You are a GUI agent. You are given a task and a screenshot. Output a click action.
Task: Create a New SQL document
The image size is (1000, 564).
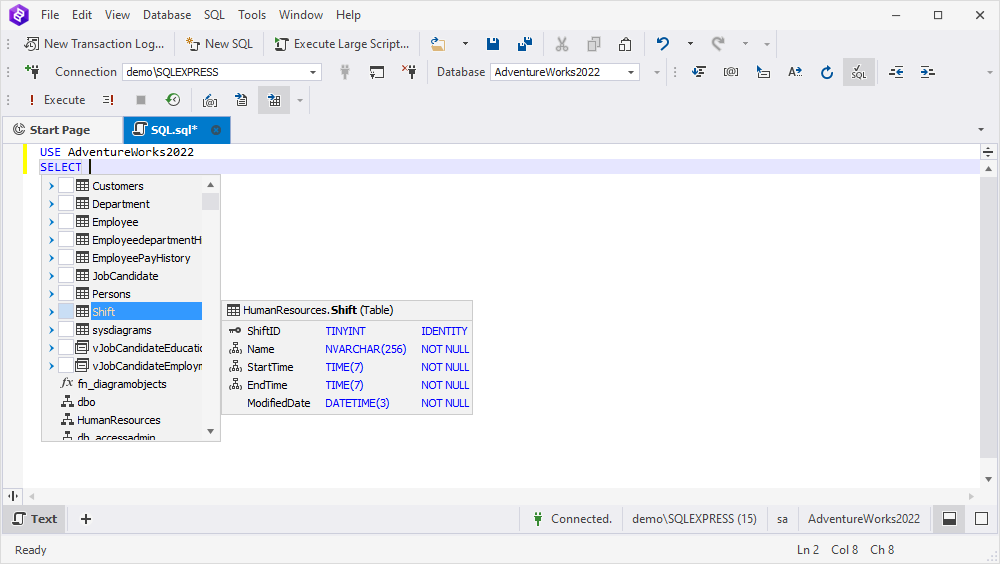219,44
